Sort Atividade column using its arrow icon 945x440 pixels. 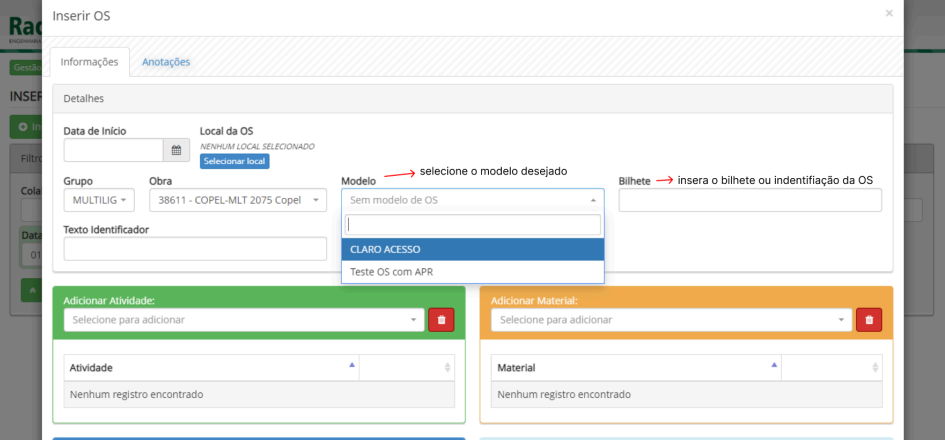click(x=351, y=366)
